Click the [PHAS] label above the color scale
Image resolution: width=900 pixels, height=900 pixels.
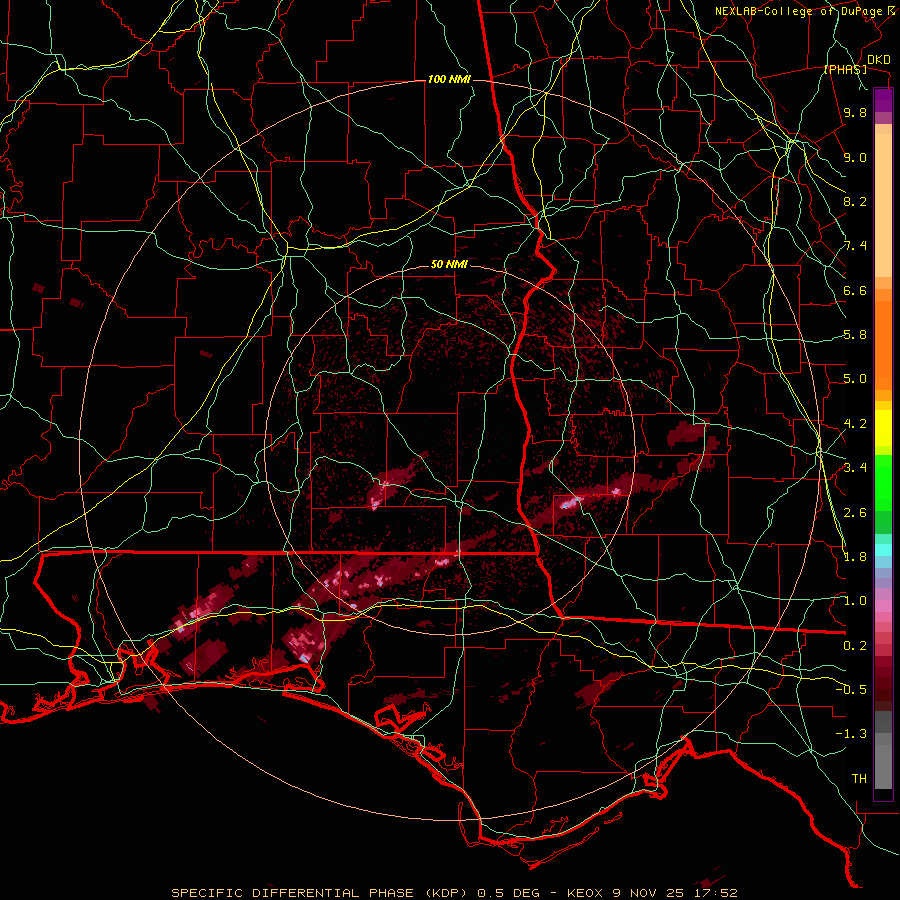(845, 69)
